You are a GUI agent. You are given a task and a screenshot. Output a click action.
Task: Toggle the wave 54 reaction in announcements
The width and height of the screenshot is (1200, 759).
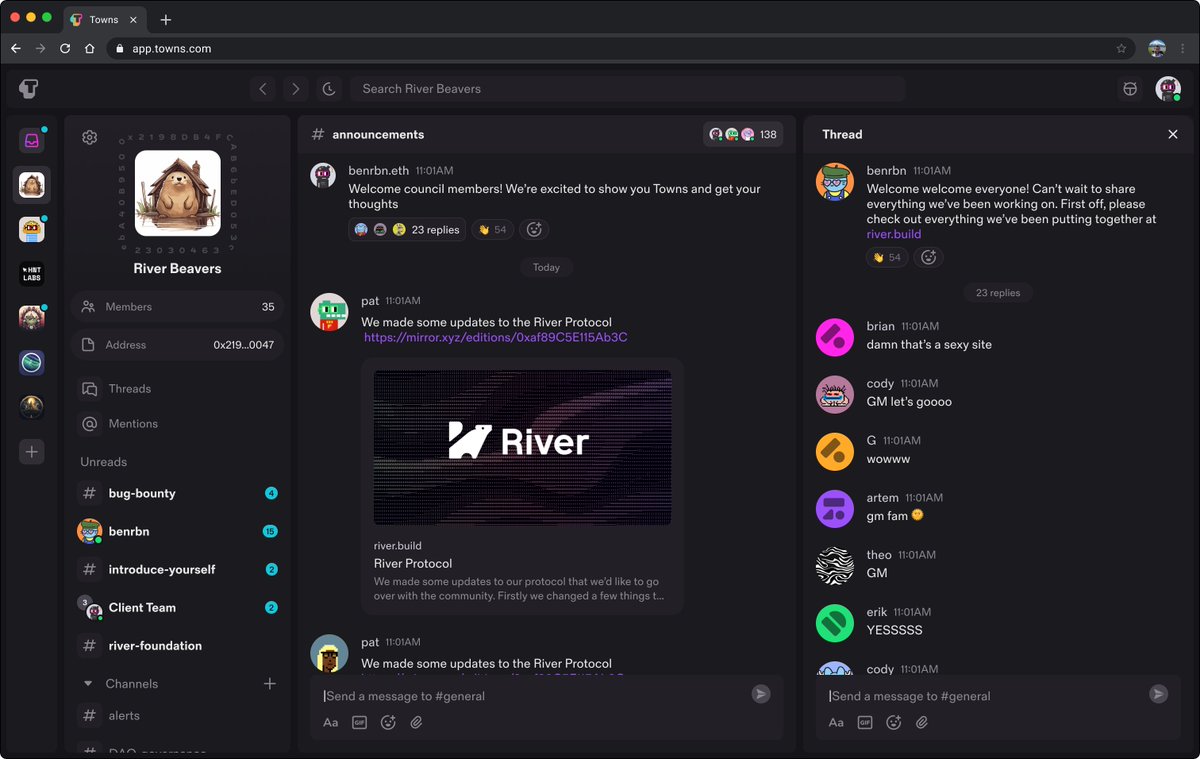[492, 230]
